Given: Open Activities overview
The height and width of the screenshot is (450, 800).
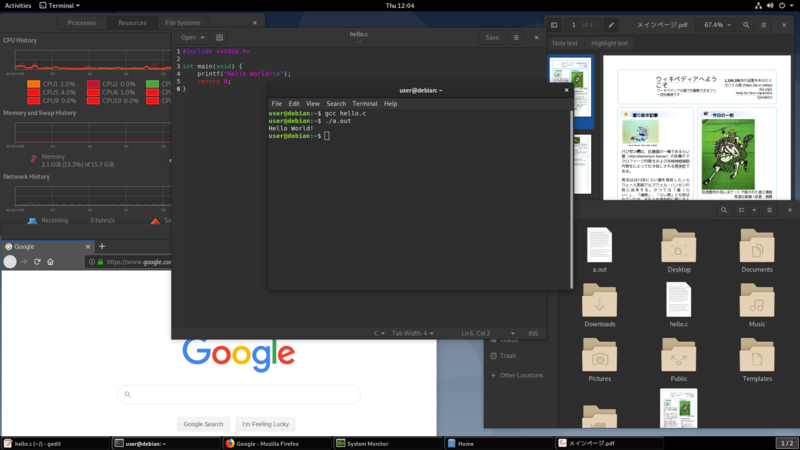Looking at the screenshot, I should coord(18,6).
